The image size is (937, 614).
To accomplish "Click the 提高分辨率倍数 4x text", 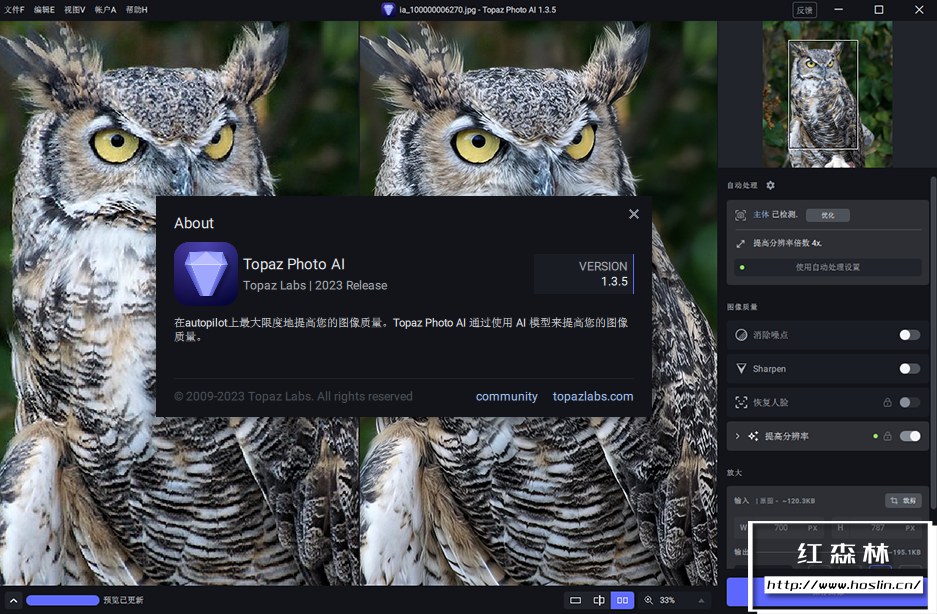I will [x=787, y=243].
